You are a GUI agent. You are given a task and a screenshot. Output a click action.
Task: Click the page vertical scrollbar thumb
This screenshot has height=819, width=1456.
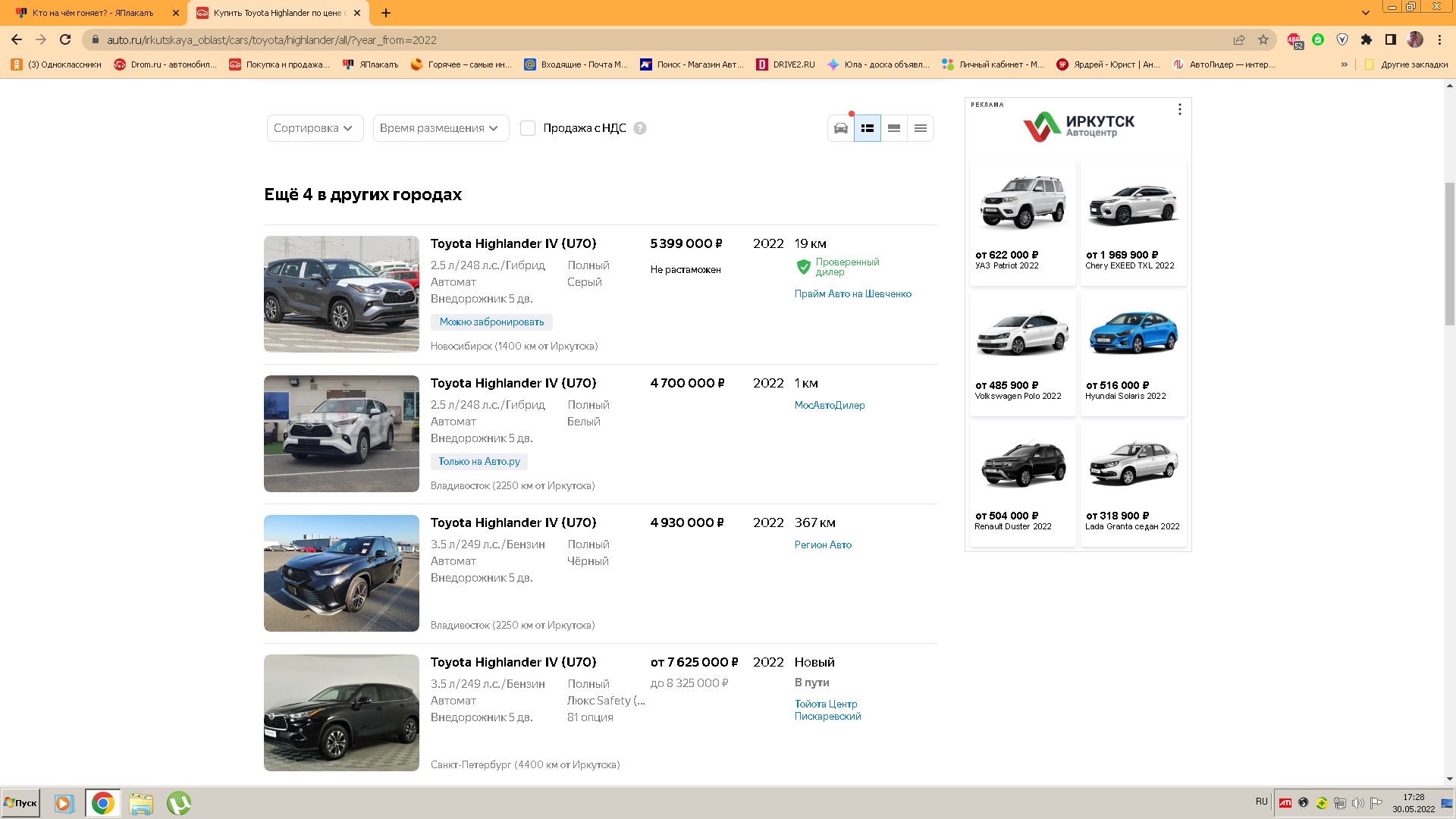1450,254
